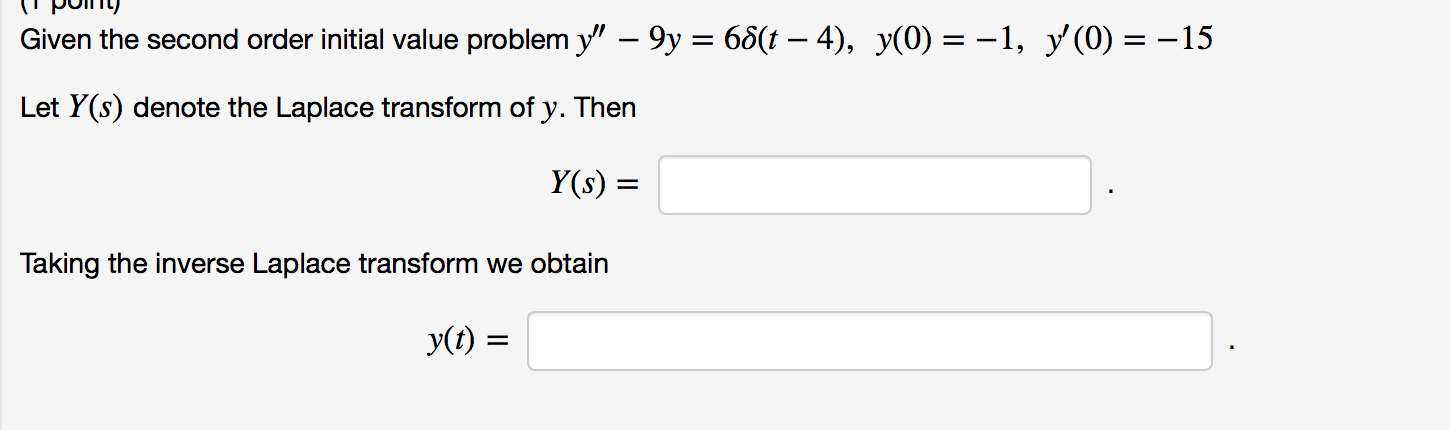The height and width of the screenshot is (430, 1450).
Task: Focus the y(t) answer input box
Action: tap(870, 341)
